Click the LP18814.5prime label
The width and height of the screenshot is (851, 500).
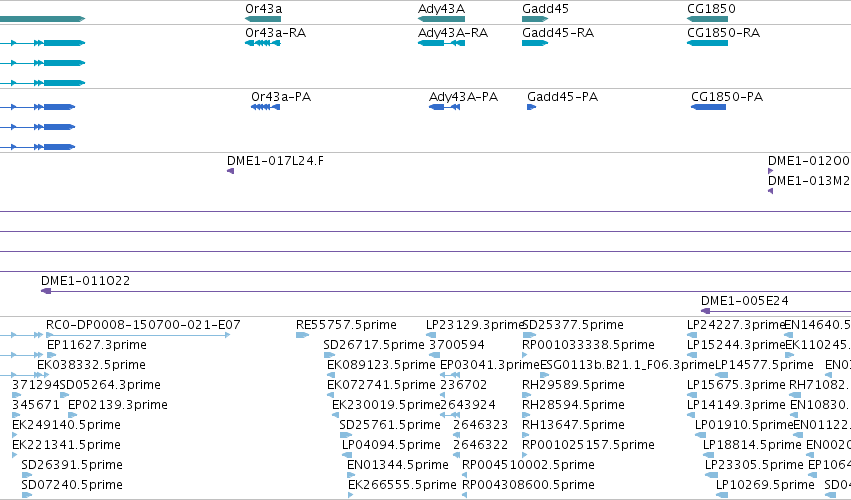[x=752, y=445]
